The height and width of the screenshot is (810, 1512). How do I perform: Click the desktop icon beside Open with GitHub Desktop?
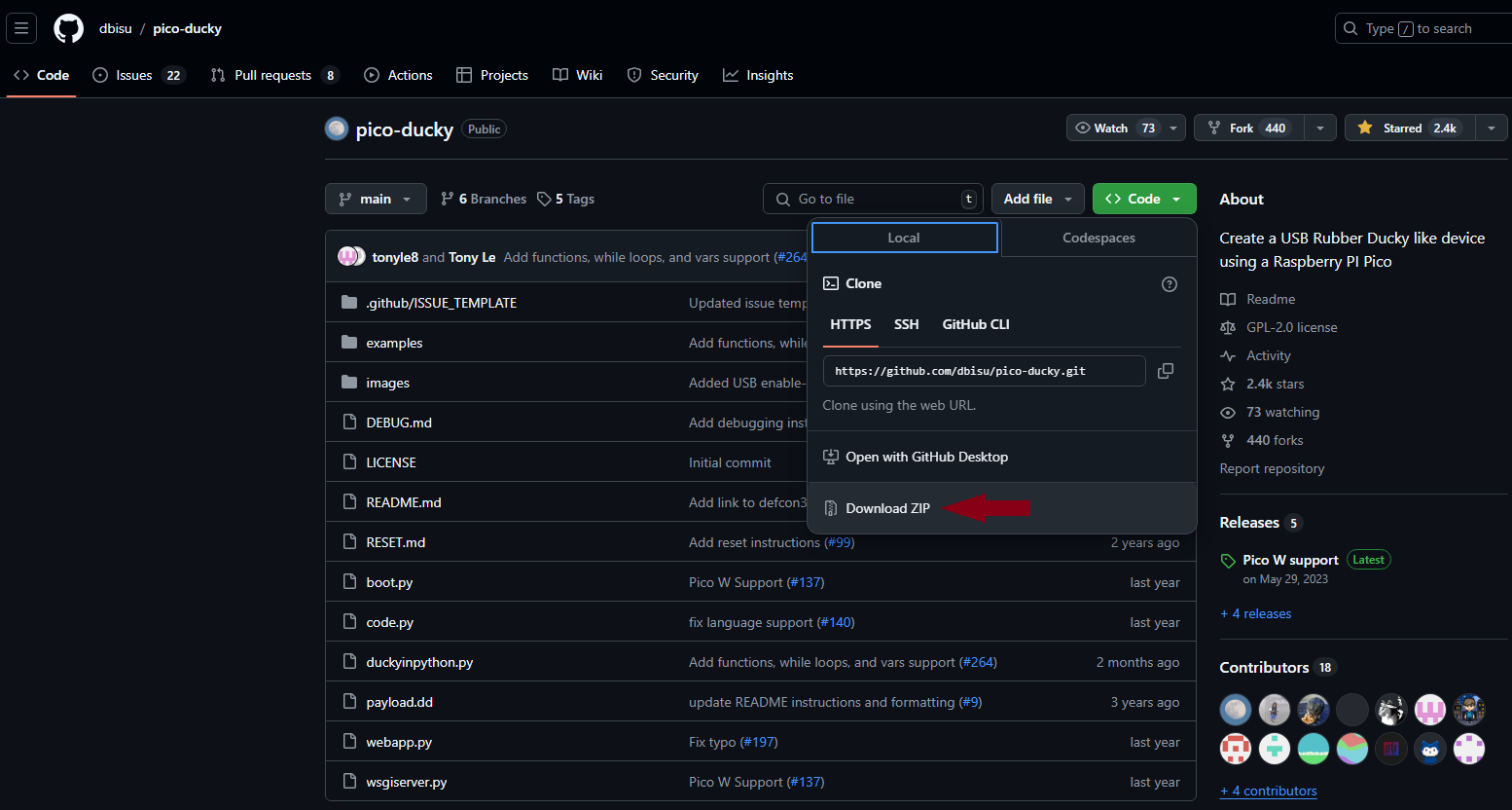(831, 457)
